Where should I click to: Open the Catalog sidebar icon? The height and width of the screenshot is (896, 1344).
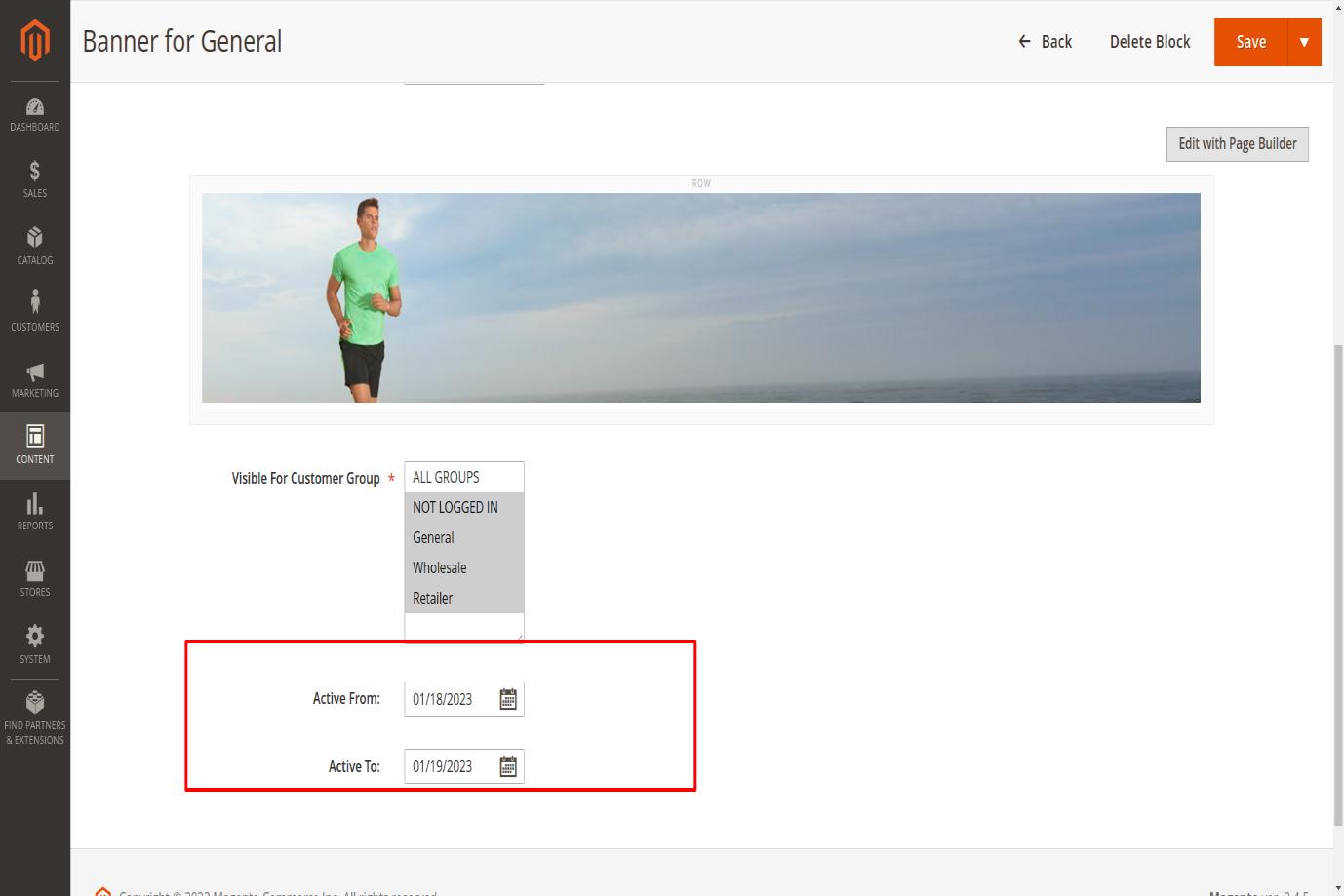[35, 238]
